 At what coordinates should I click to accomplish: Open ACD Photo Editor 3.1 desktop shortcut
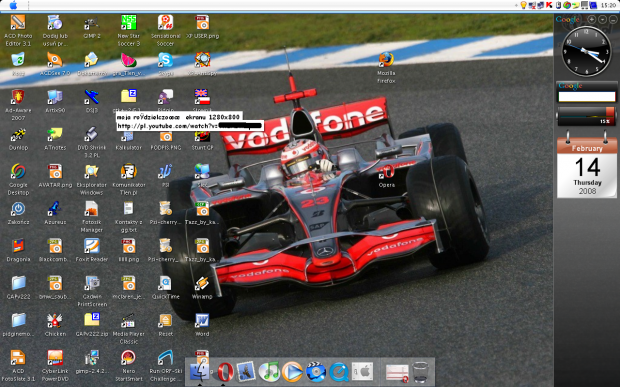pyautogui.click(x=18, y=31)
